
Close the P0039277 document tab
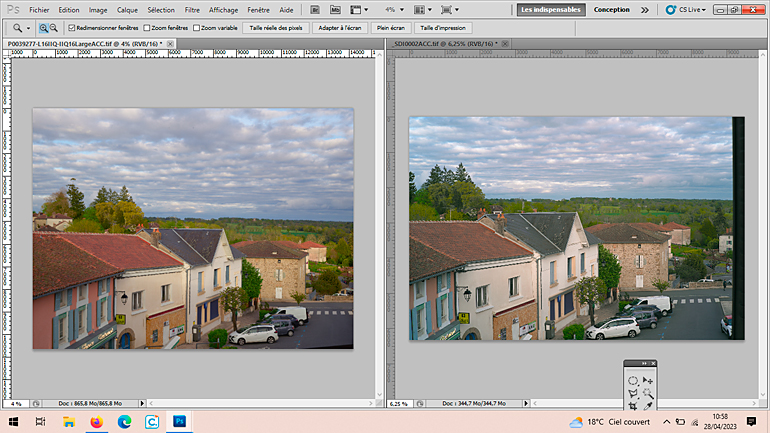click(x=170, y=44)
